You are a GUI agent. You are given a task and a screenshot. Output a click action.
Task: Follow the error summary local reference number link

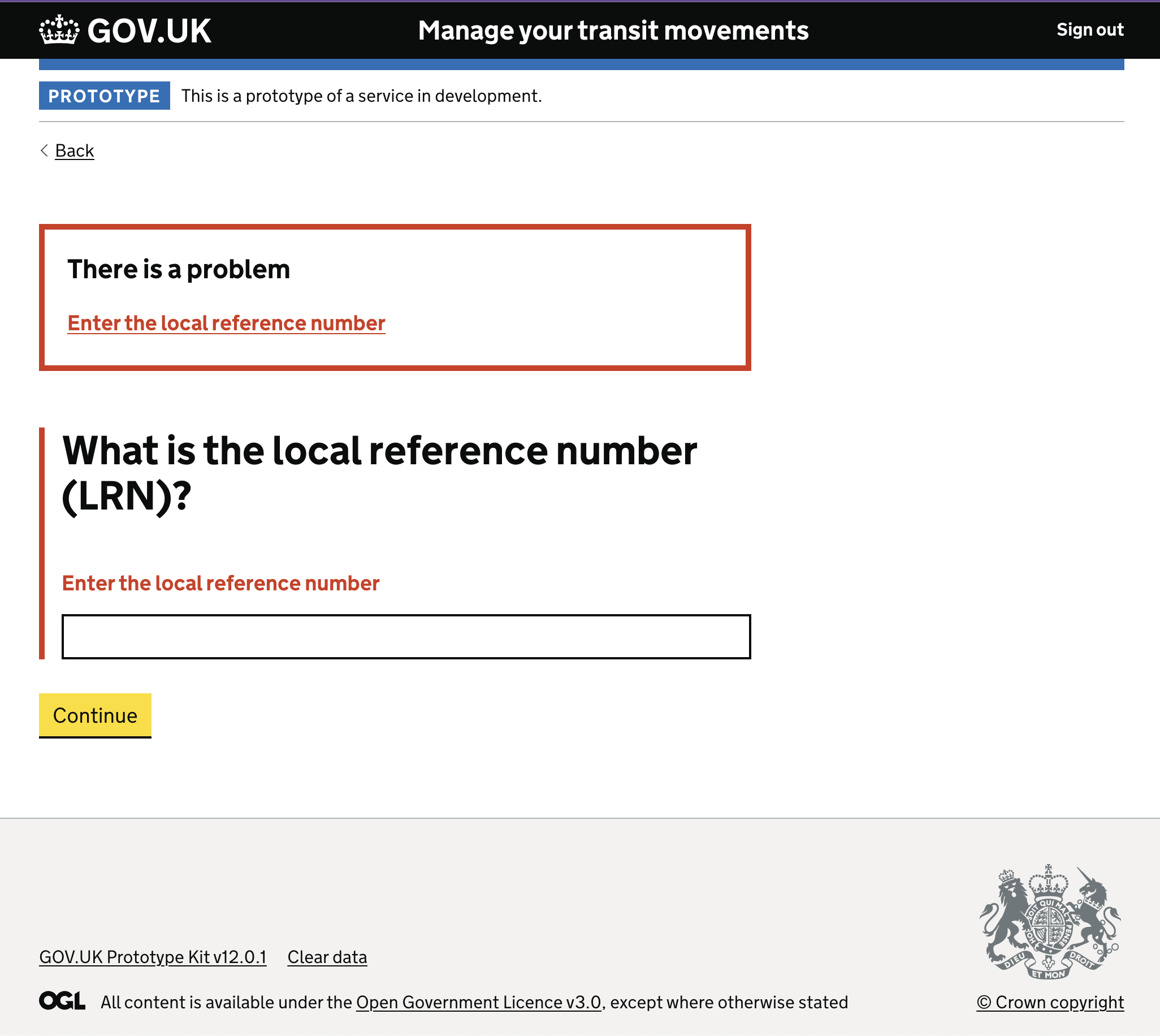point(227,323)
